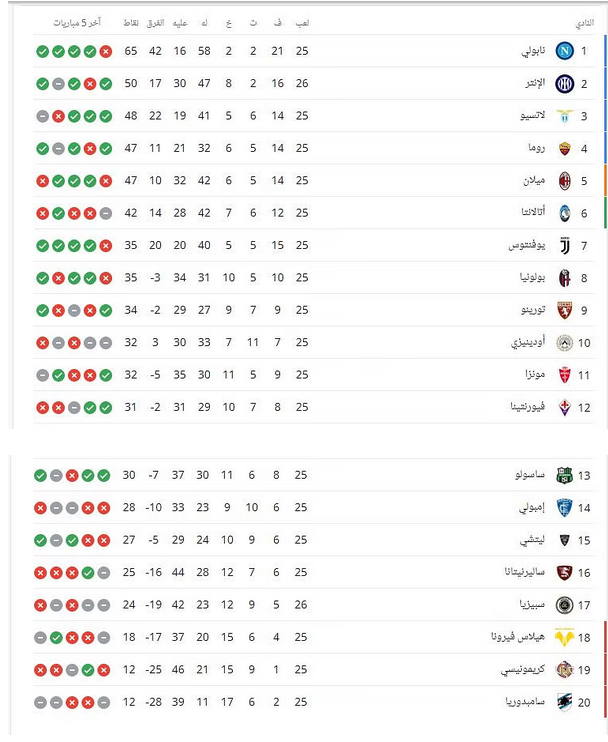Screen dimensions: 608x742
Task: Click the AC Milan crest
Action: (565, 181)
